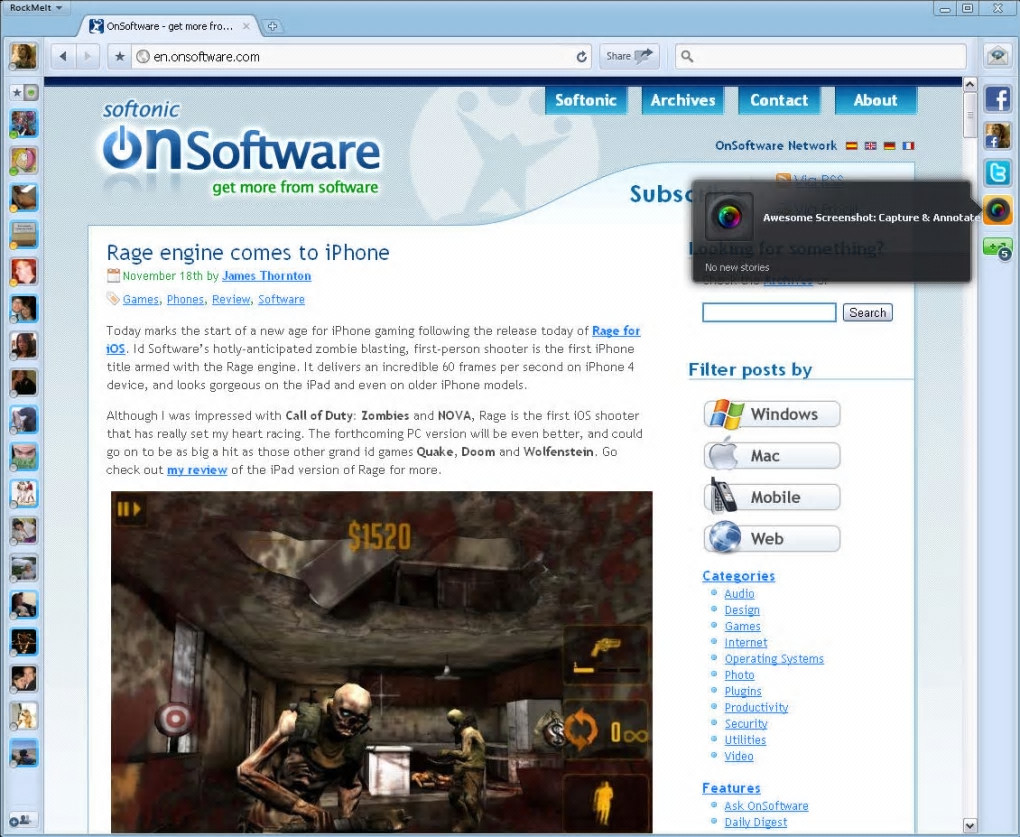Filter posts by Mac
1020x837 pixels.
[772, 456]
